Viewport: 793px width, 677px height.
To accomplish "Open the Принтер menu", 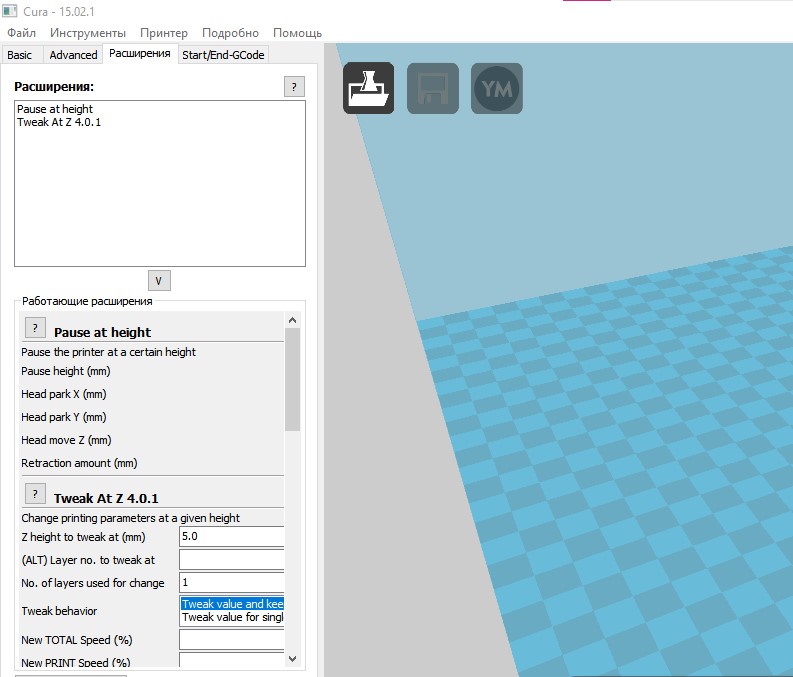I will [164, 33].
